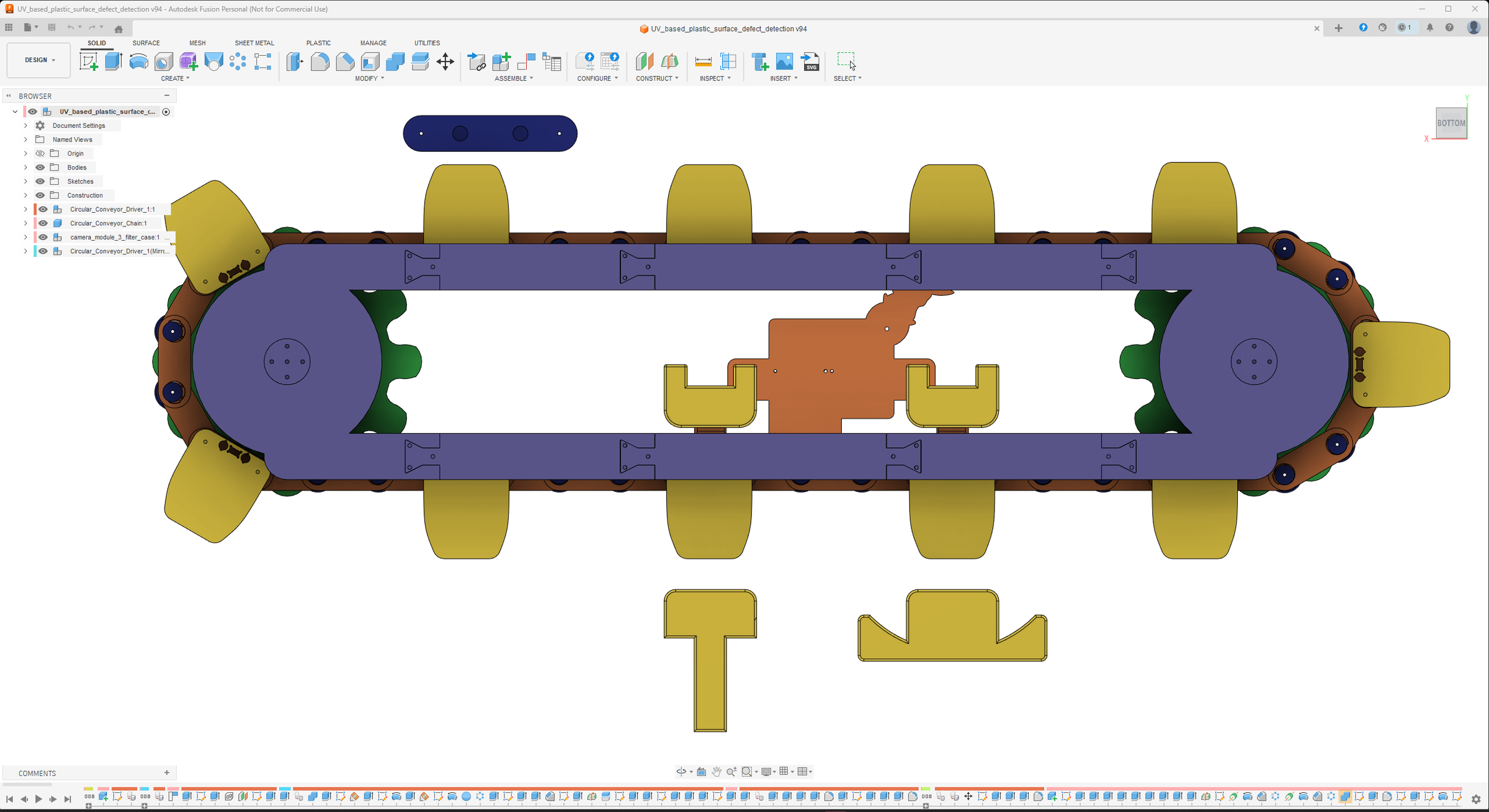Select the Create Form tool
The height and width of the screenshot is (812, 1489).
tap(189, 61)
